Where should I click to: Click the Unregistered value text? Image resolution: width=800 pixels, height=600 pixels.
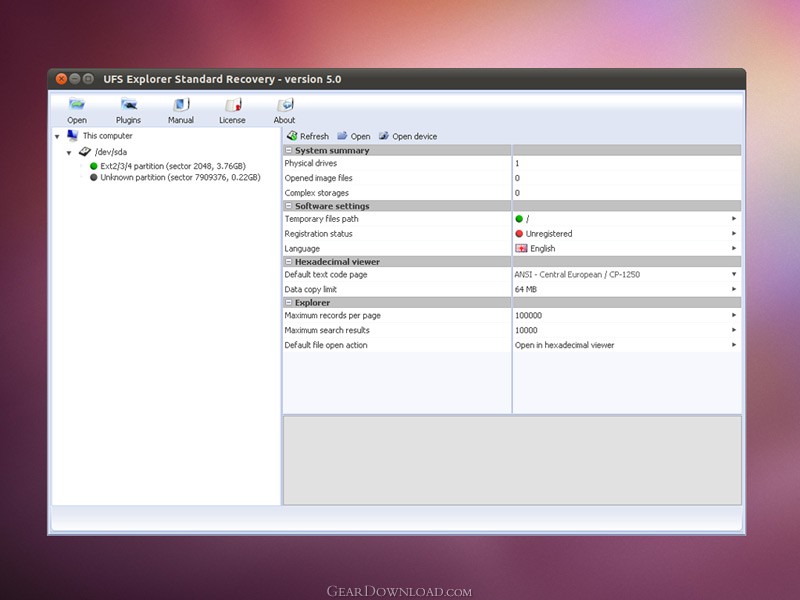click(x=549, y=234)
